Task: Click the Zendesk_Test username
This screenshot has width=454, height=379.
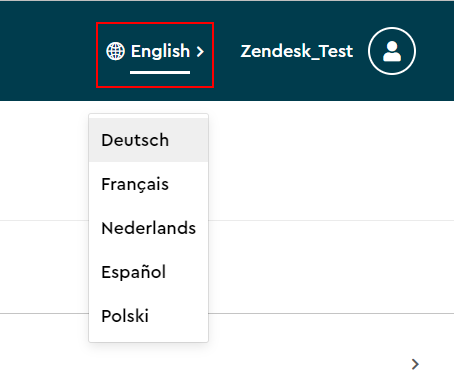Action: click(x=297, y=51)
